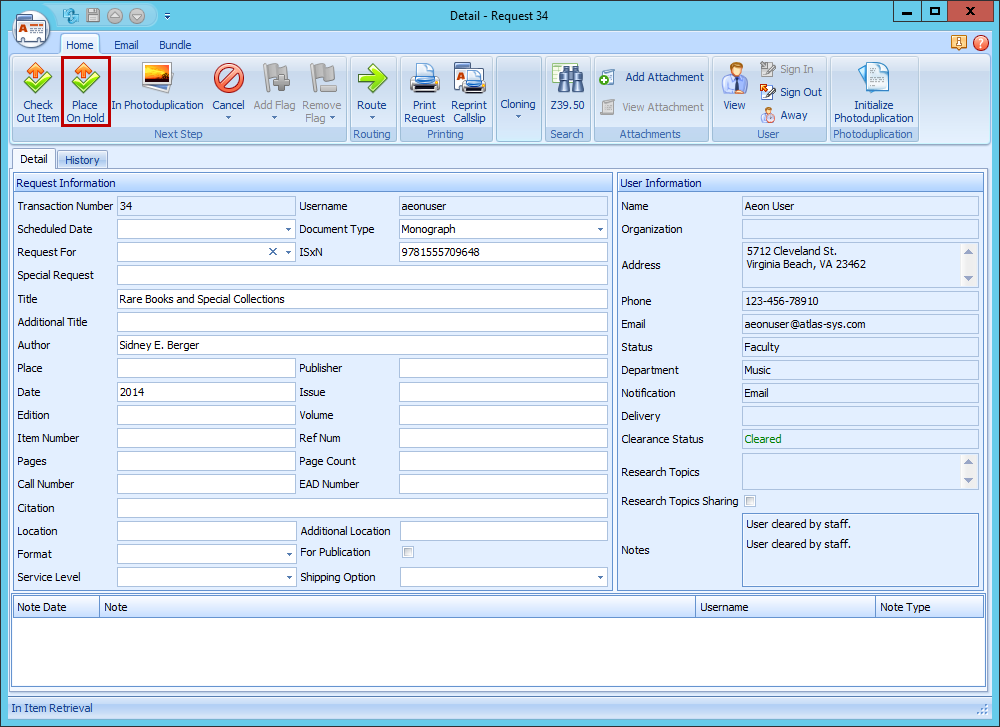Open the History tab
This screenshot has width=1000, height=727.
pyautogui.click(x=82, y=159)
